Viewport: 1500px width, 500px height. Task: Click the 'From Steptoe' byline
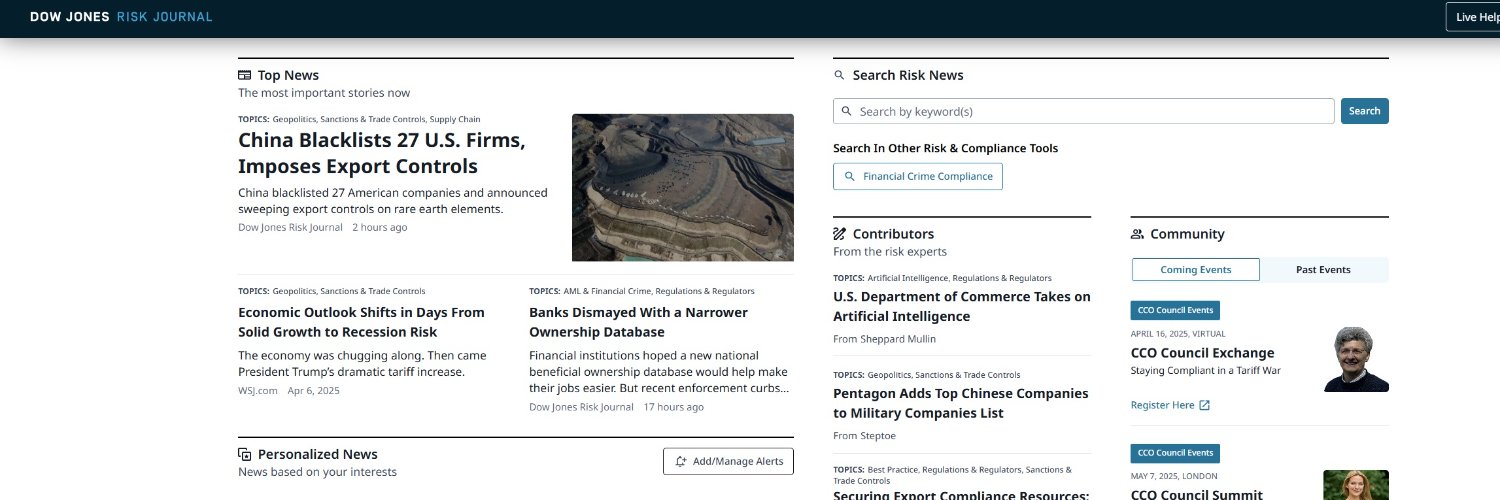click(x=864, y=436)
